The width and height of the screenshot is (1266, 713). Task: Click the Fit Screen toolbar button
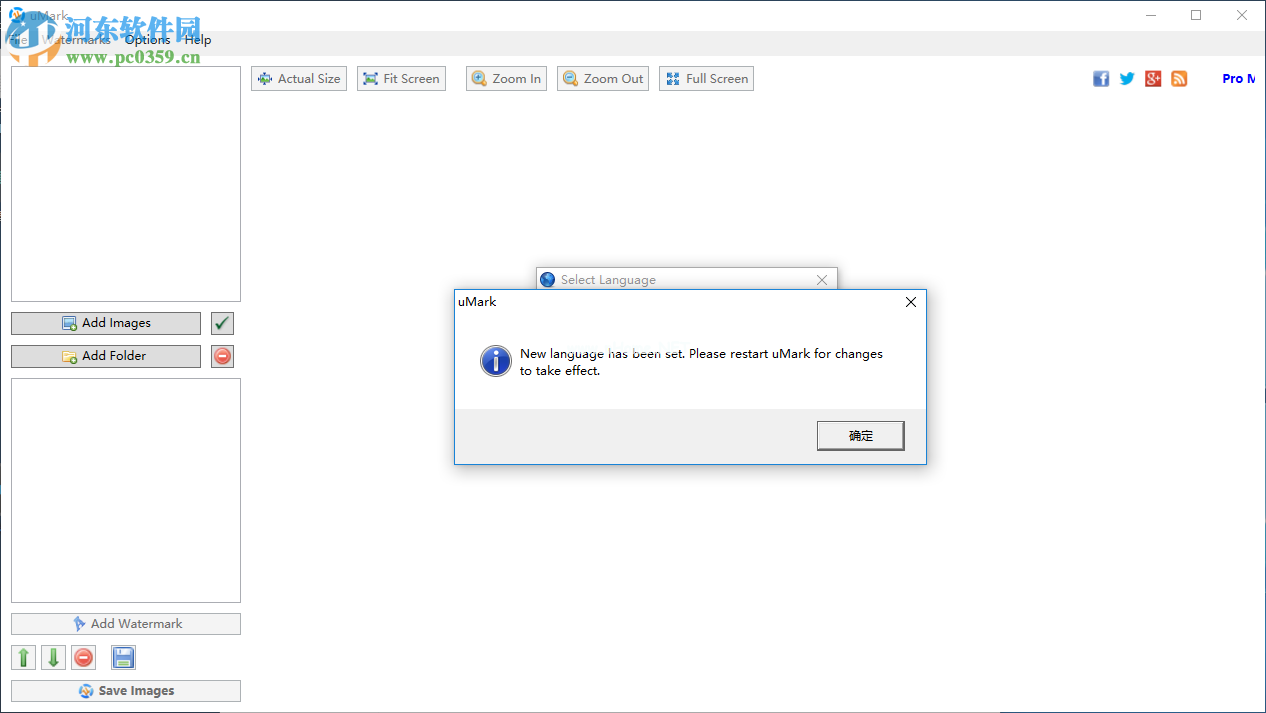pos(401,79)
